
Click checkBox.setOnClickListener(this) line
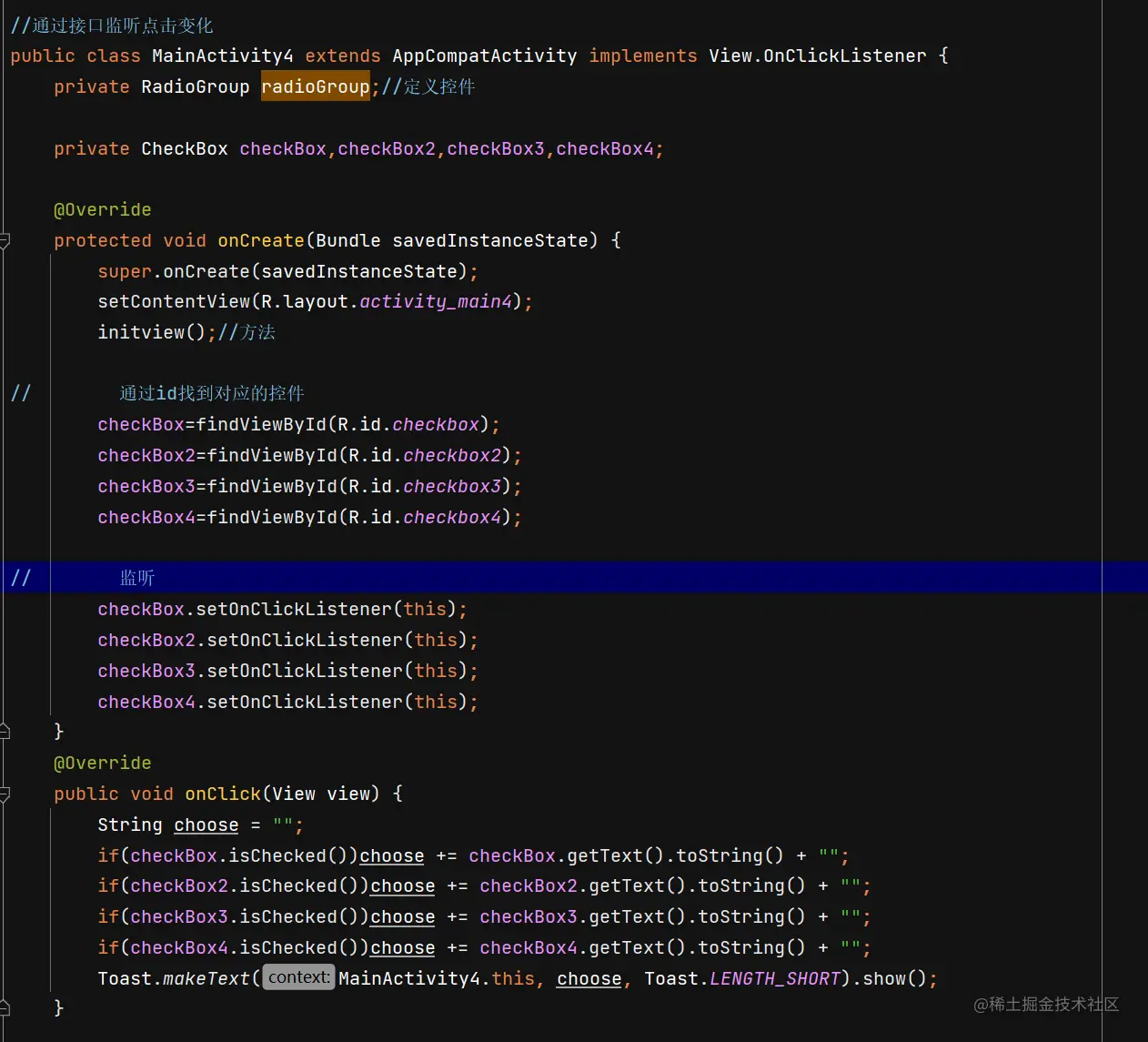pos(282,609)
